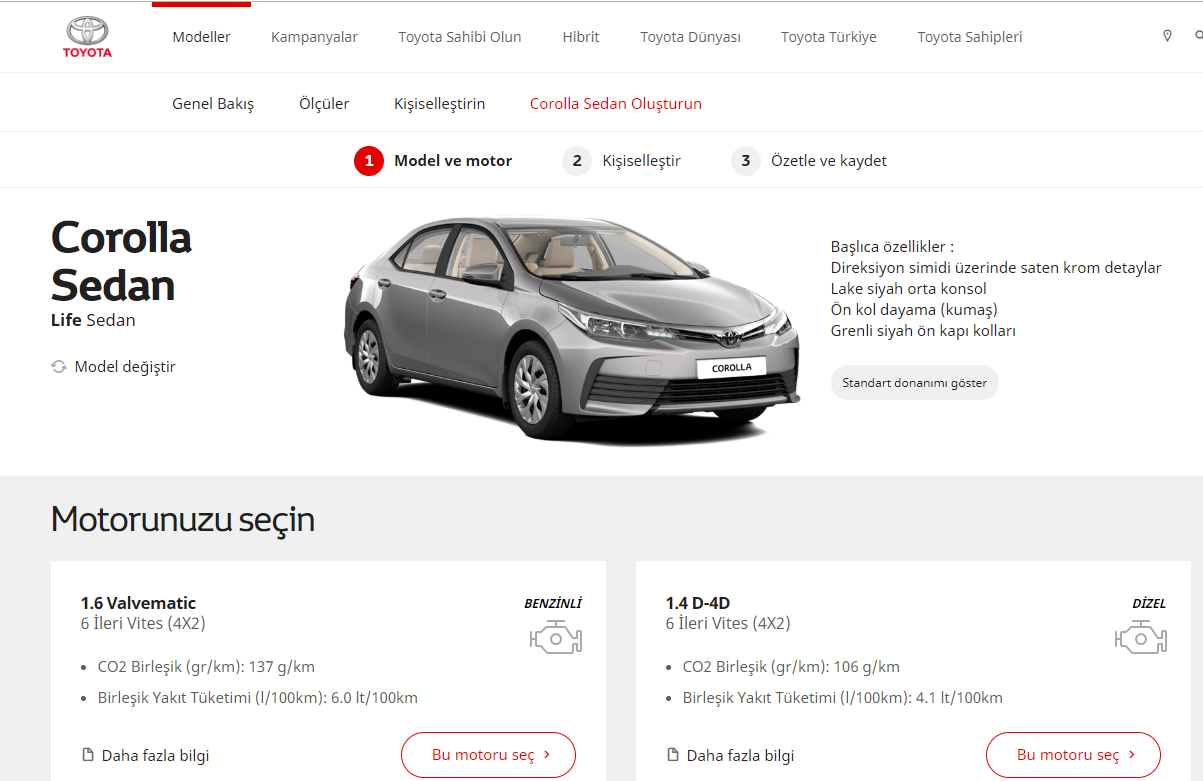Go to Genel Bakış tab
This screenshot has height=781, width=1203.
coord(213,104)
